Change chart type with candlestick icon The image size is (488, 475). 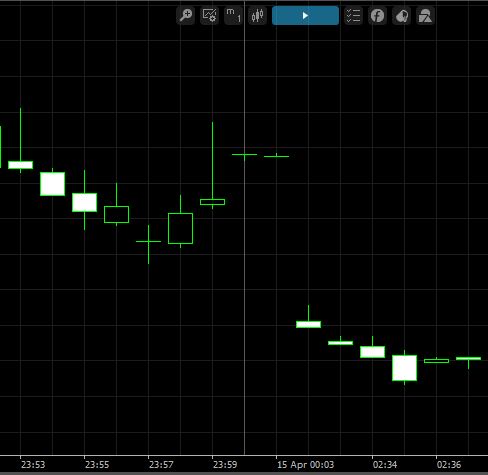257,16
